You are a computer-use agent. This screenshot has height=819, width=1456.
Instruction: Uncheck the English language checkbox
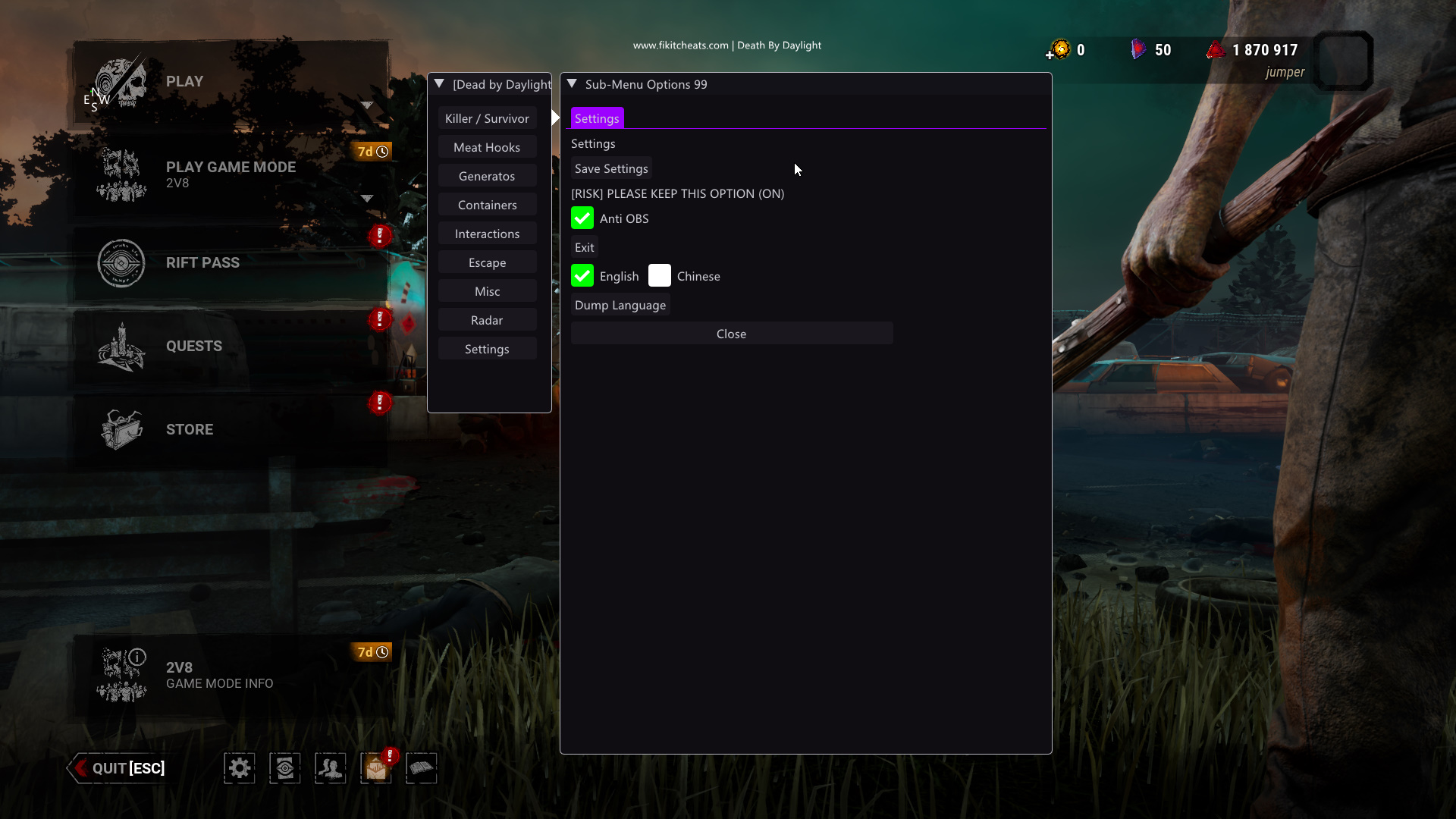(582, 276)
